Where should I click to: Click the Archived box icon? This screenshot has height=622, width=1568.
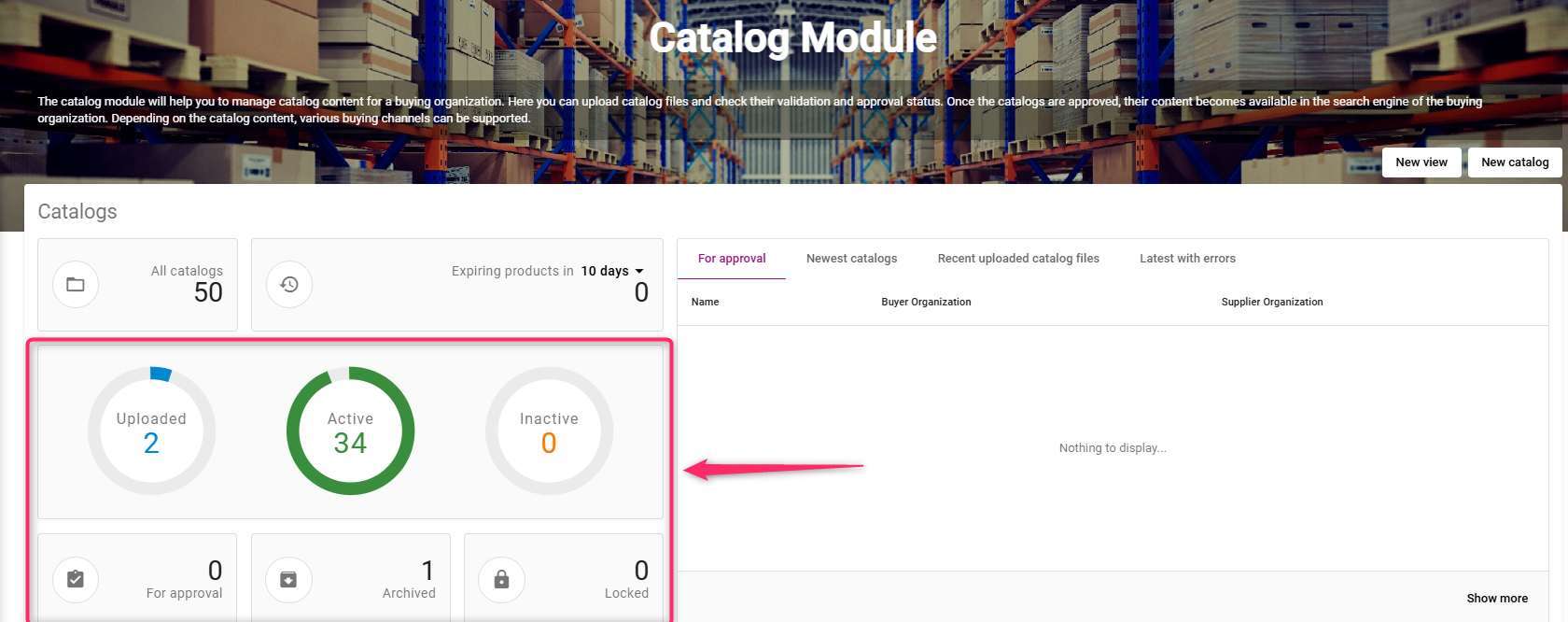pos(288,580)
